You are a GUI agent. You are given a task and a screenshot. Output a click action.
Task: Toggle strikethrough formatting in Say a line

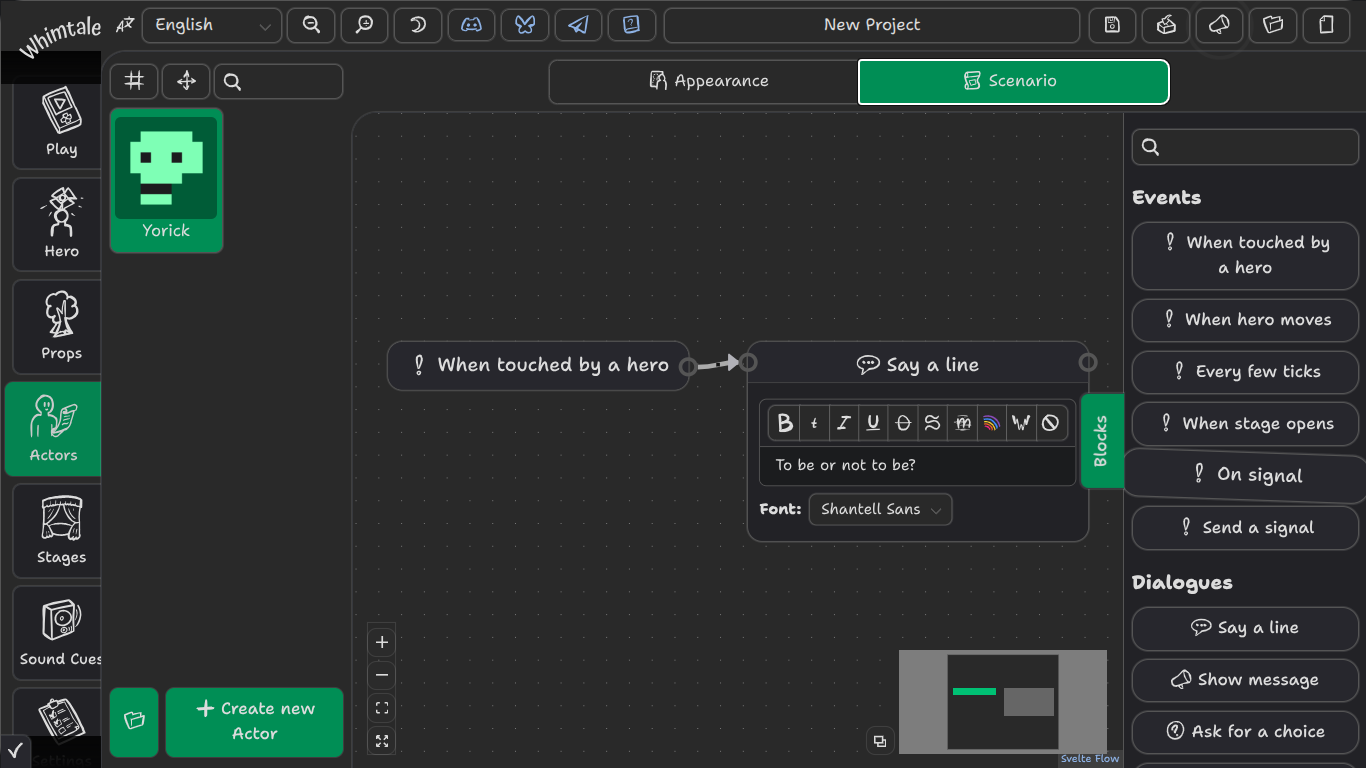pyautogui.click(x=902, y=423)
